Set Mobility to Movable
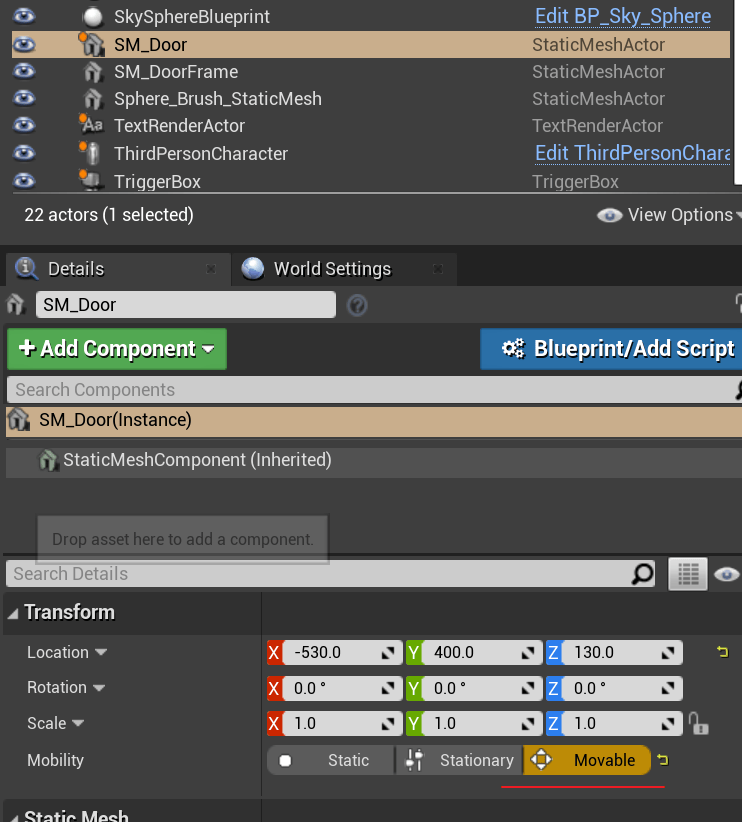The image size is (742, 822). (x=587, y=760)
